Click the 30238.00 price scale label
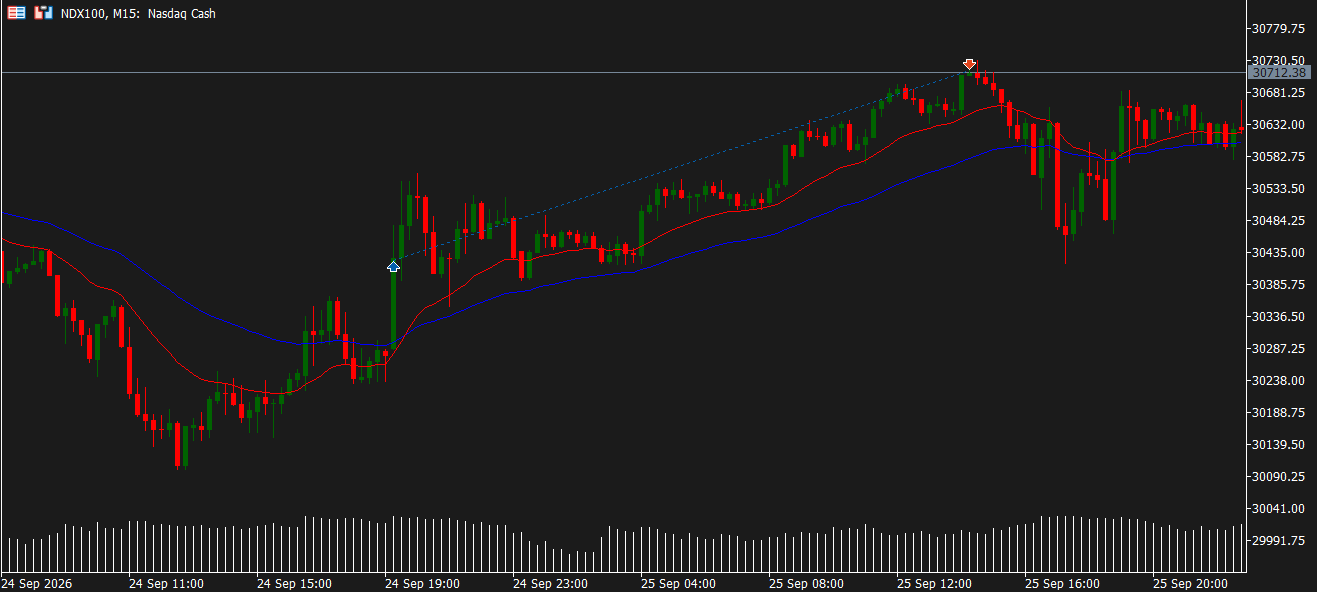1317x592 pixels. click(1278, 380)
